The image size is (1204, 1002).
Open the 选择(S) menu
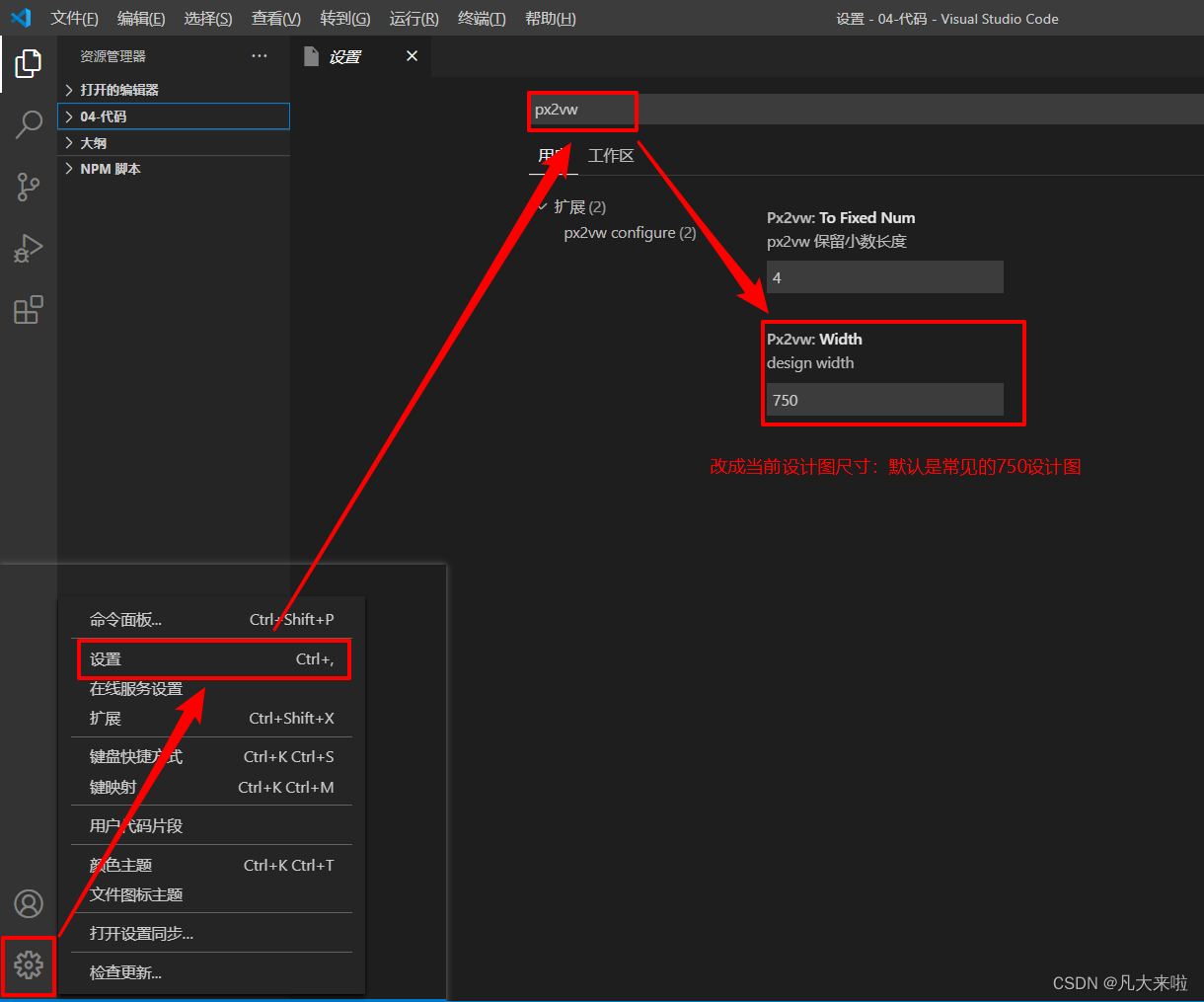pyautogui.click(x=208, y=19)
